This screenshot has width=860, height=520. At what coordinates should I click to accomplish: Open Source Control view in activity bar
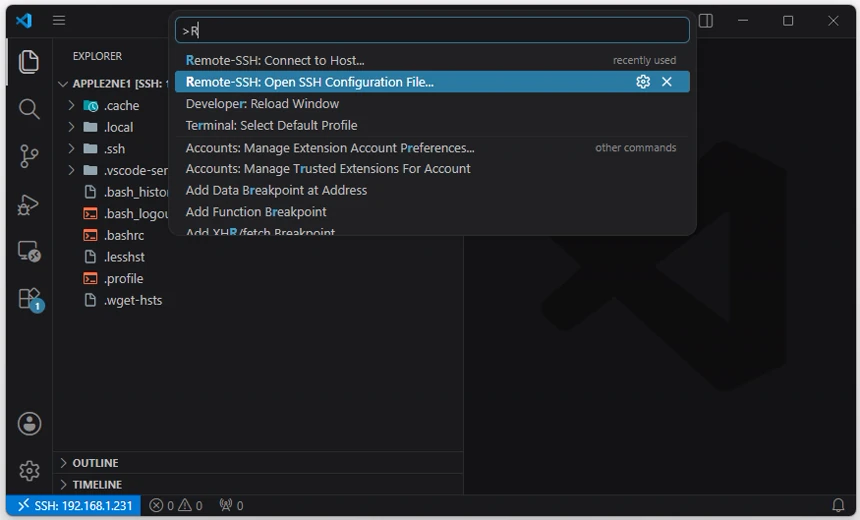tap(29, 156)
